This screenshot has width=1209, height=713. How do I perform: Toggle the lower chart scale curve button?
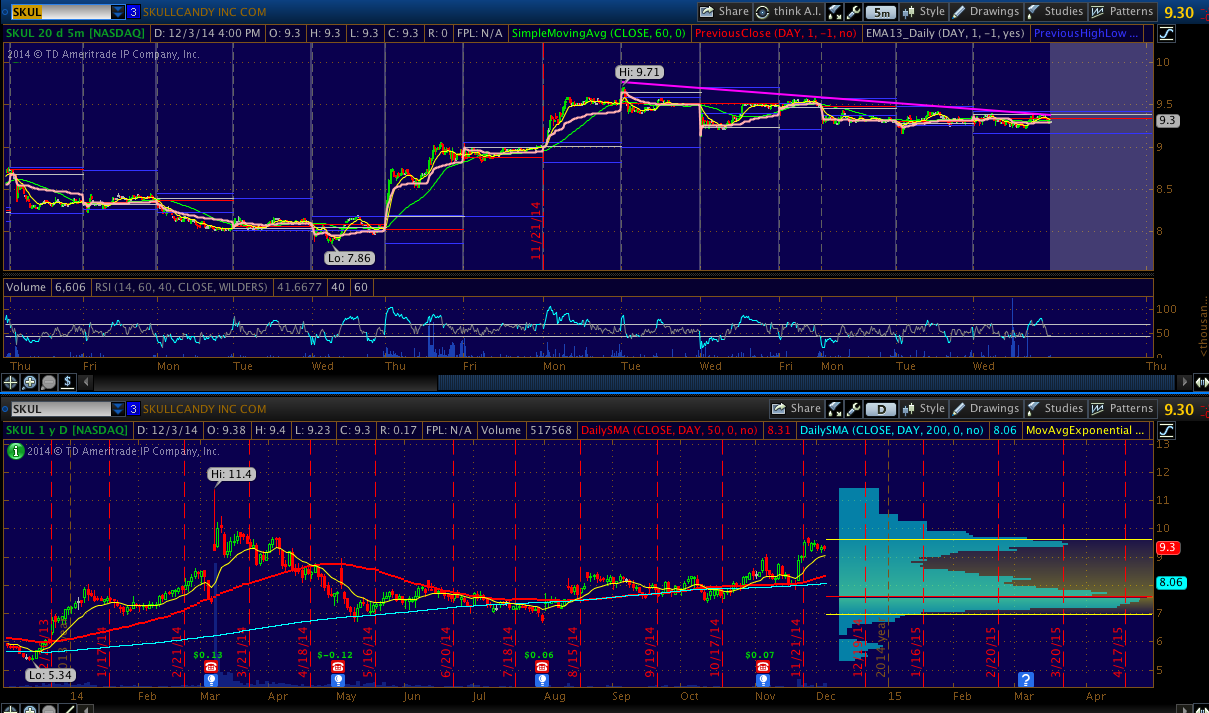(x=1167, y=430)
